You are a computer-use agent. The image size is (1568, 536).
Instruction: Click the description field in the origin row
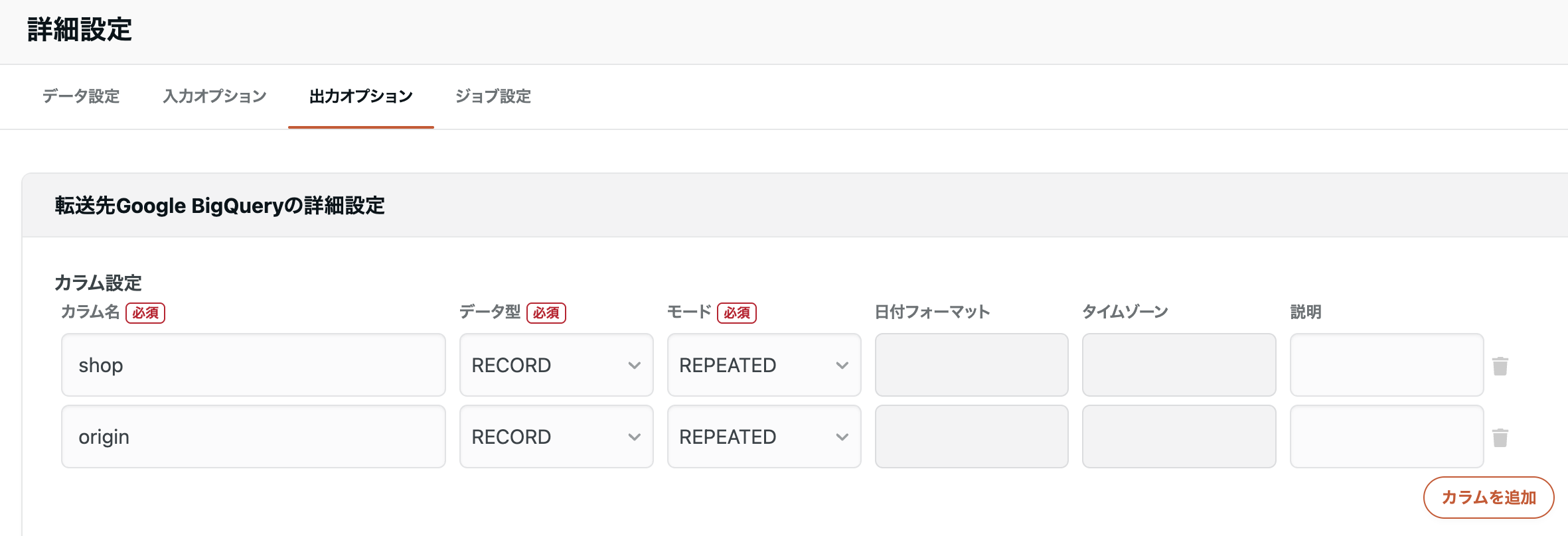pyautogui.click(x=1386, y=436)
